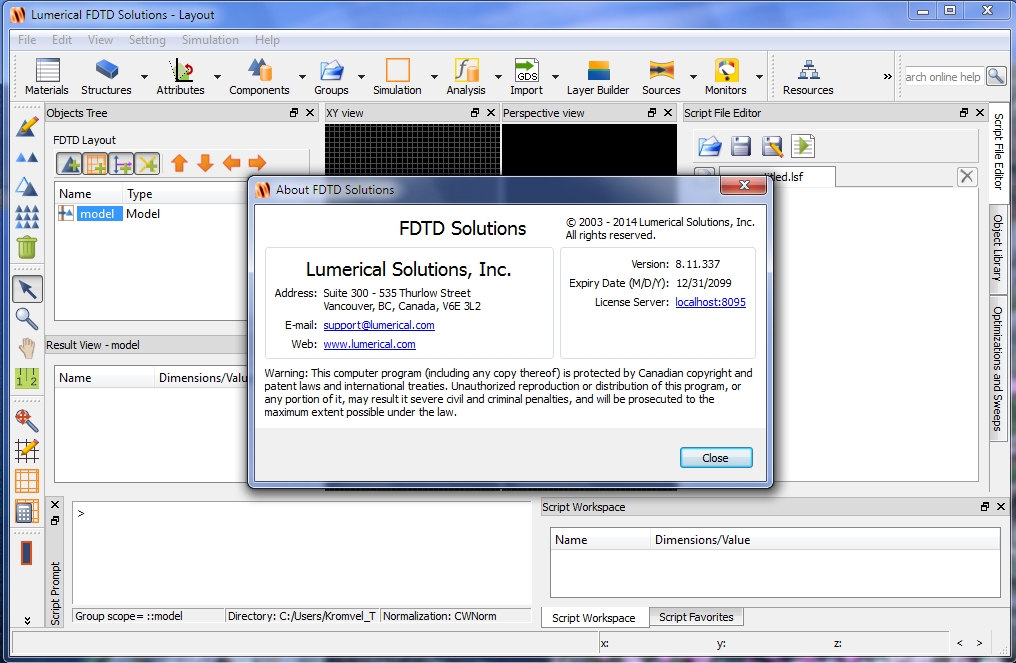
Task: Click the orange move-up arrow in Objects Tree
Action: point(179,163)
